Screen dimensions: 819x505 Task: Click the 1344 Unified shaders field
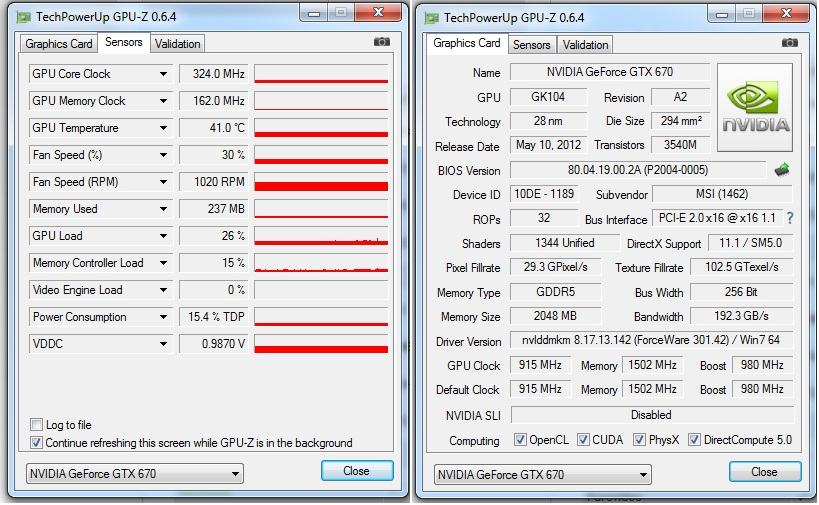pyautogui.click(x=565, y=243)
